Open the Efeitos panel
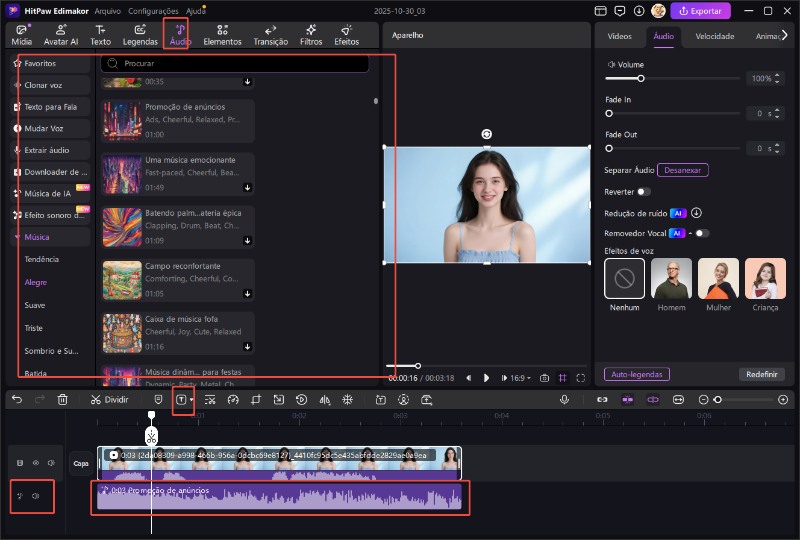Image resolution: width=800 pixels, height=540 pixels. click(x=346, y=35)
